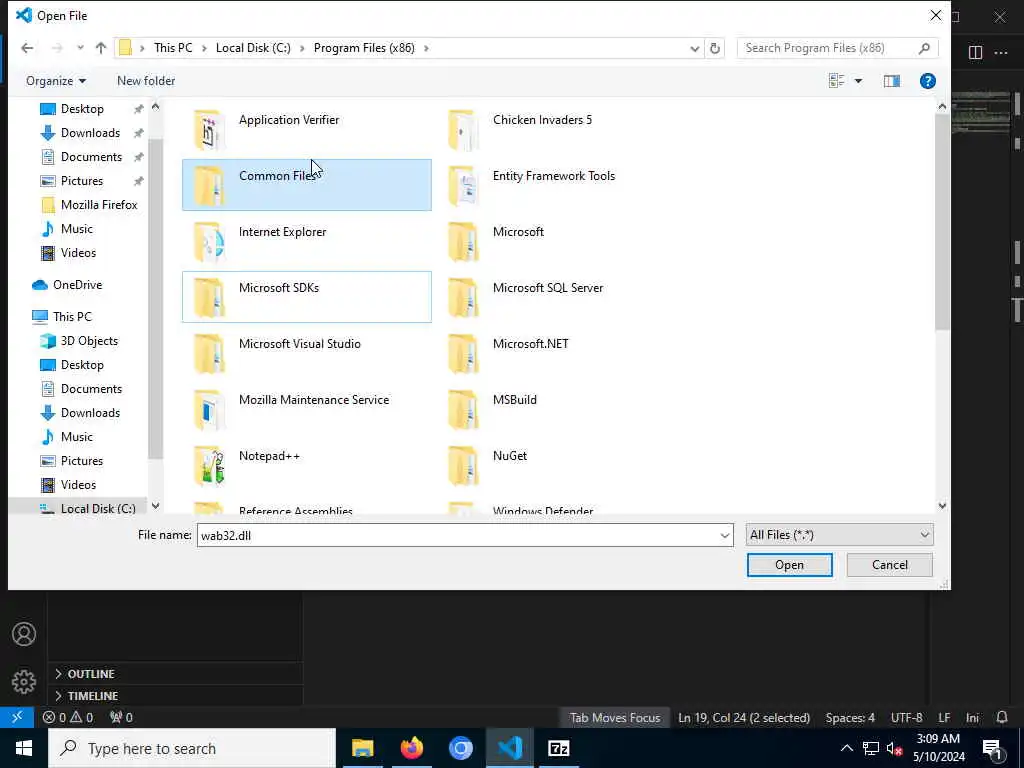Go up one folder level arrow
Viewport: 1024px width, 768px height.
point(101,48)
